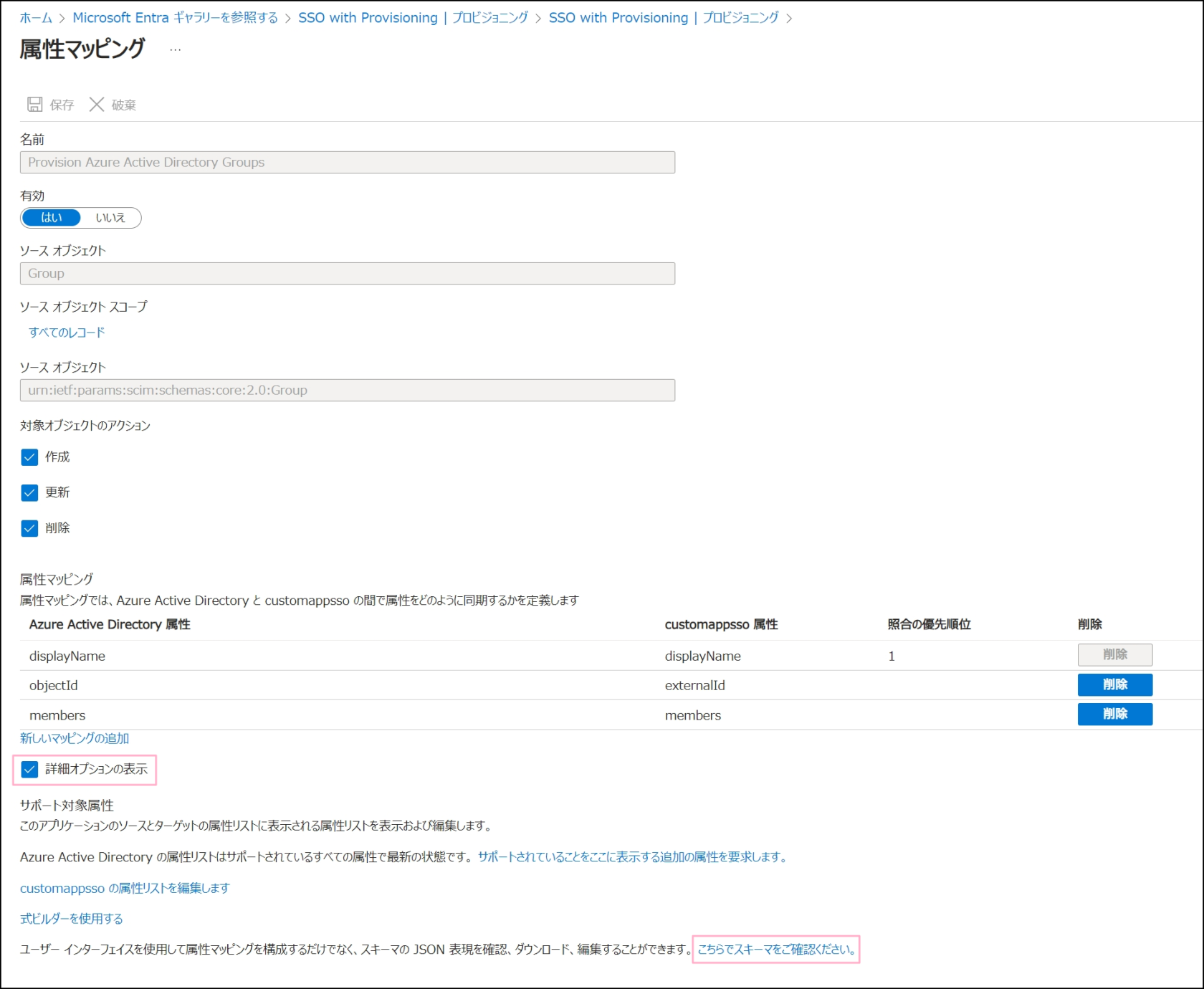
Task: Open こちらでスキーマをご確認ください schema link
Action: coord(776,950)
